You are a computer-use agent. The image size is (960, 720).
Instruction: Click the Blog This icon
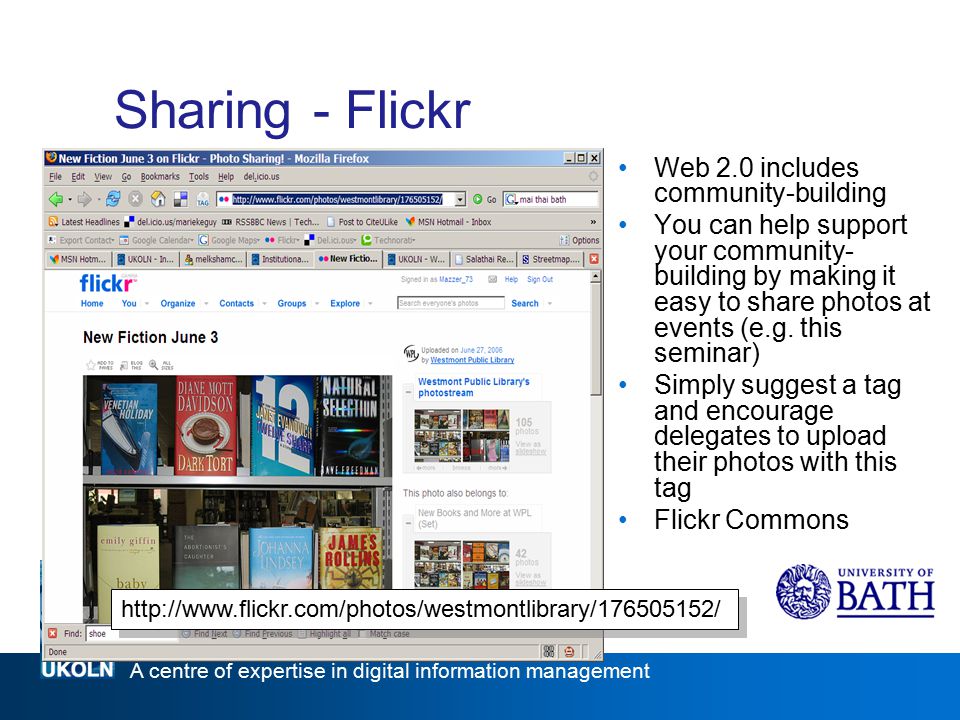124,366
